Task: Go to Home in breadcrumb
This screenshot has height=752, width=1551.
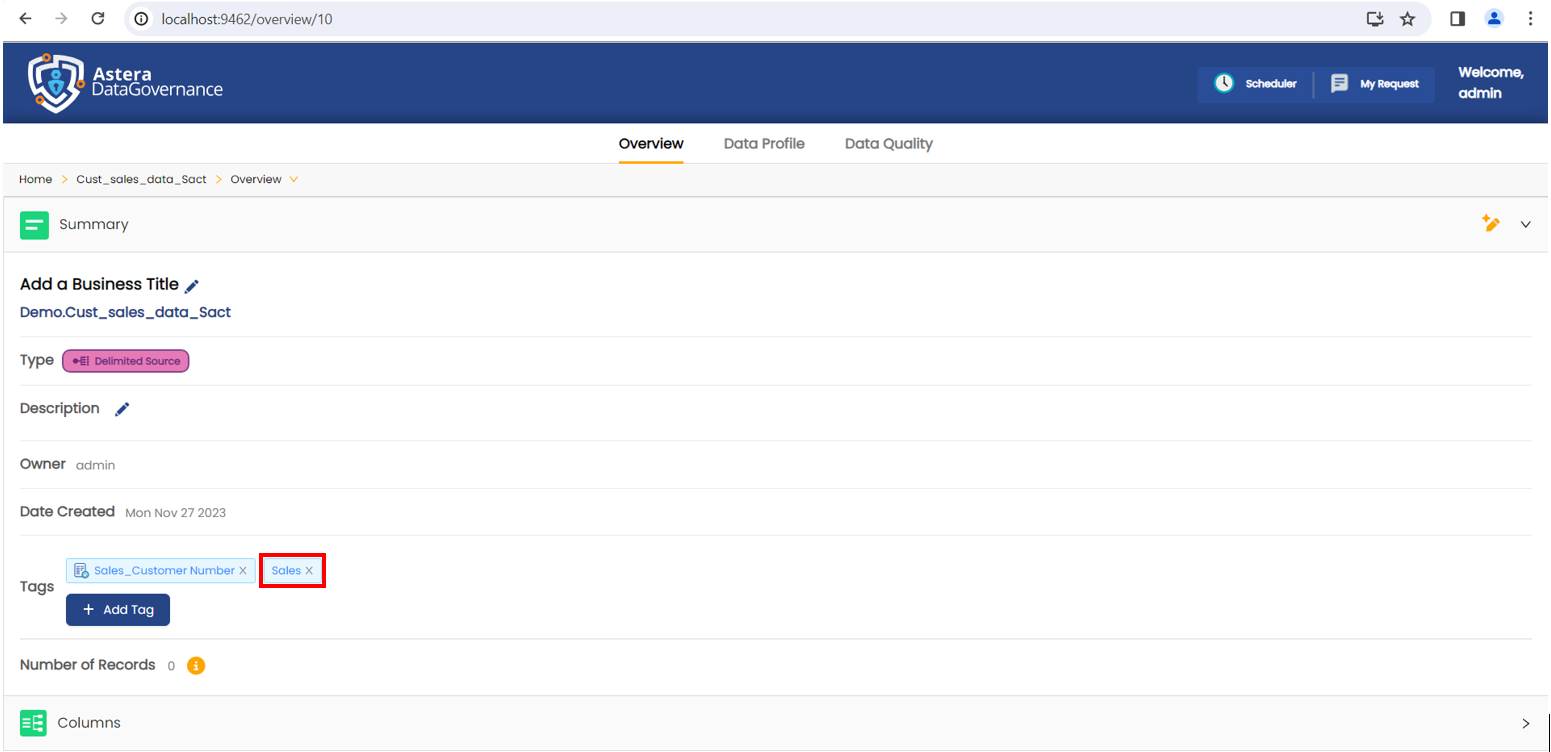Action: [35, 180]
